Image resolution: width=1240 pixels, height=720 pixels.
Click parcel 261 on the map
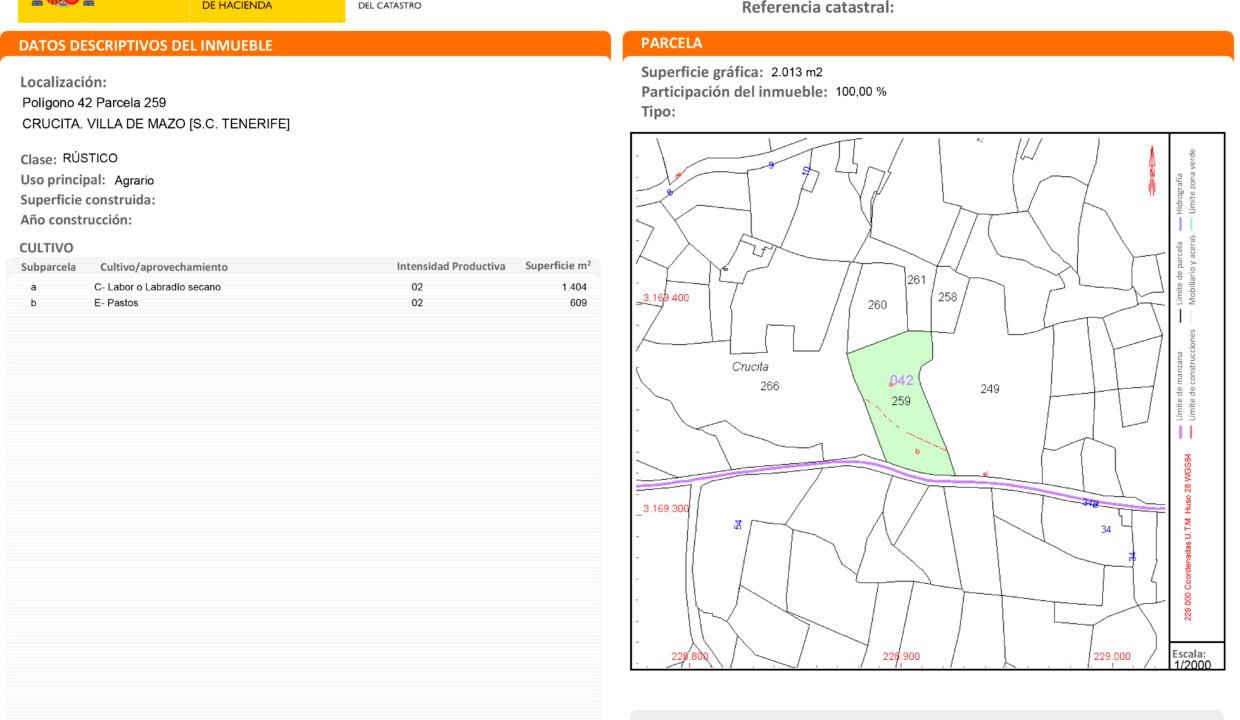click(x=916, y=280)
